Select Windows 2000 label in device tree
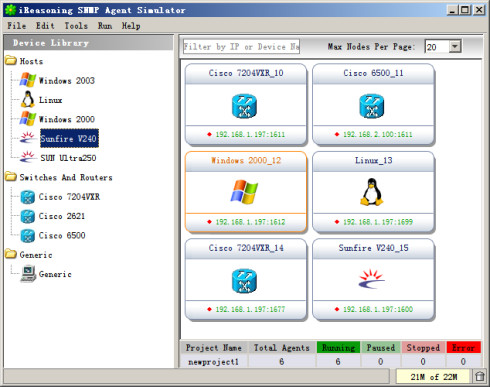 point(67,119)
